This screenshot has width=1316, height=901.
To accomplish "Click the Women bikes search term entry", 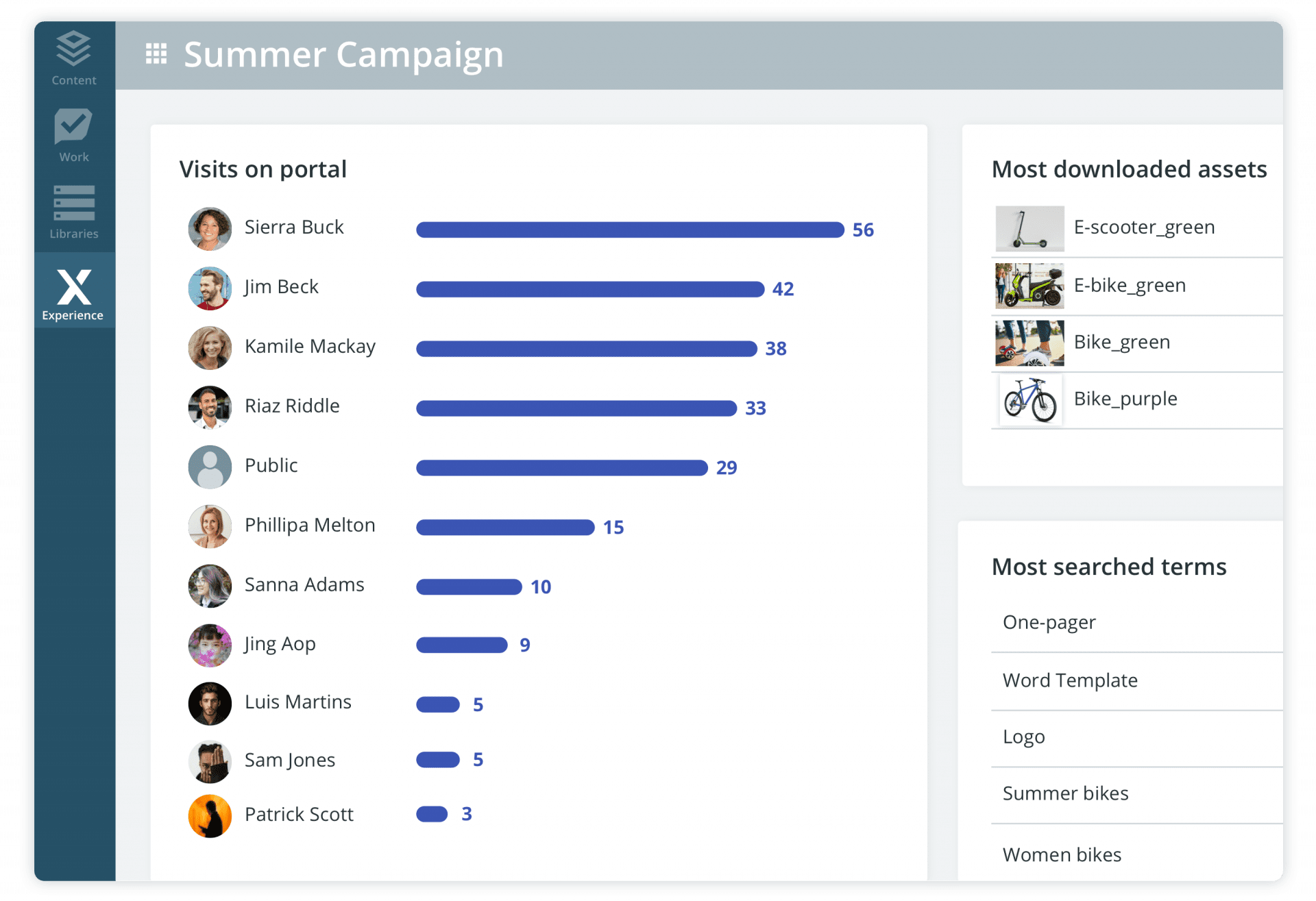I will 1062,854.
